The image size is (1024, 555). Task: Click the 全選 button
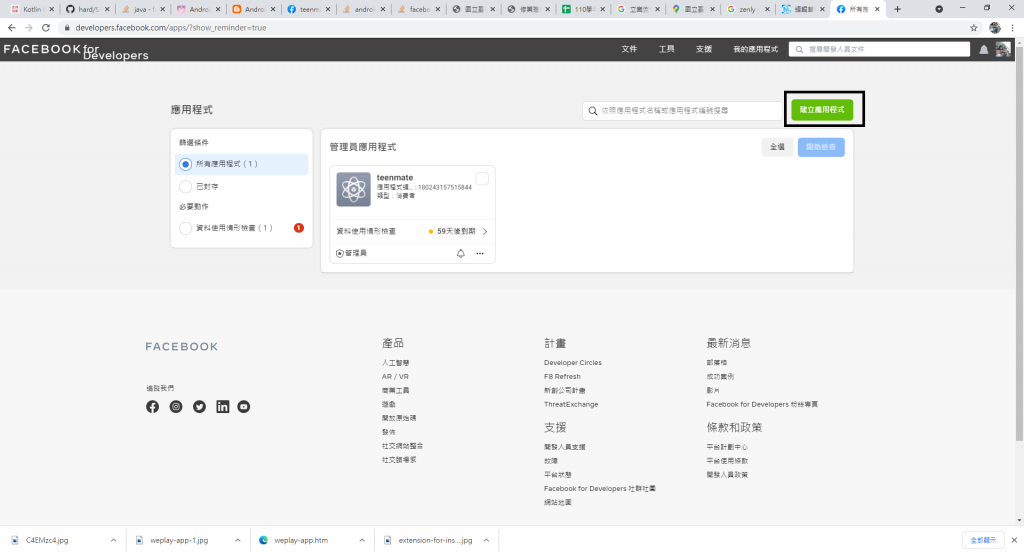click(x=777, y=147)
